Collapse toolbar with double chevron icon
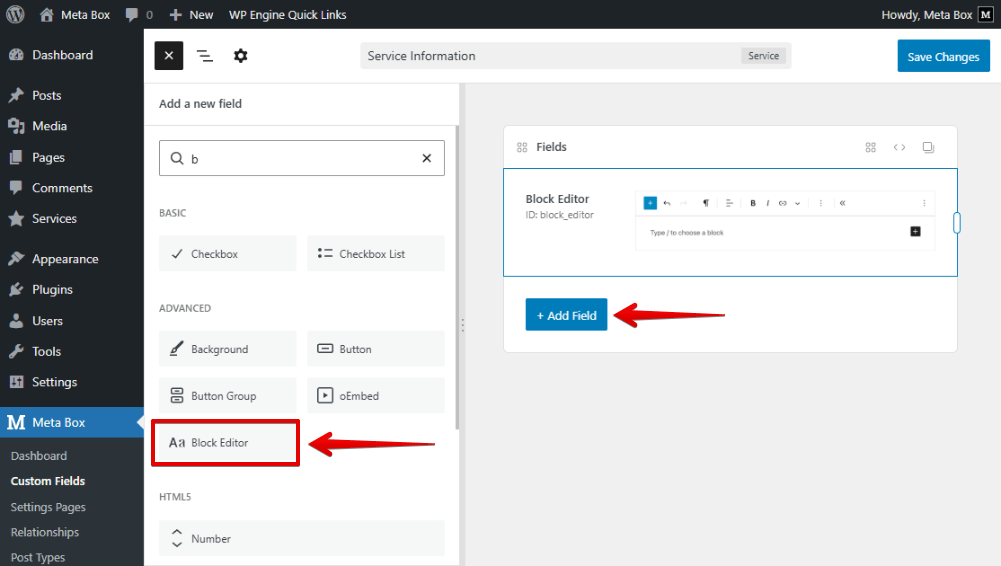 842,203
